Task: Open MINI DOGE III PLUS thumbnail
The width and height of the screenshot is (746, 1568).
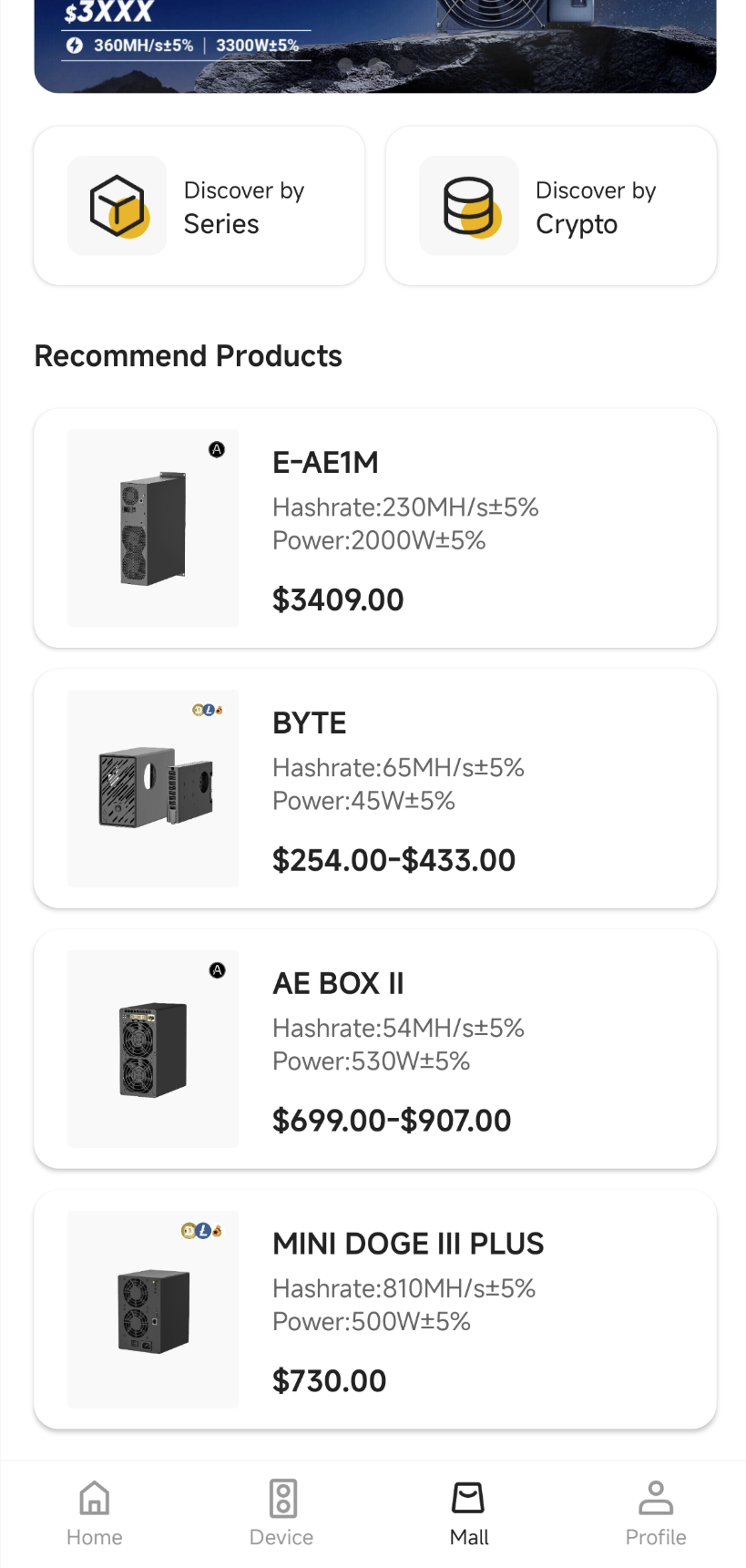Action: click(x=153, y=1310)
